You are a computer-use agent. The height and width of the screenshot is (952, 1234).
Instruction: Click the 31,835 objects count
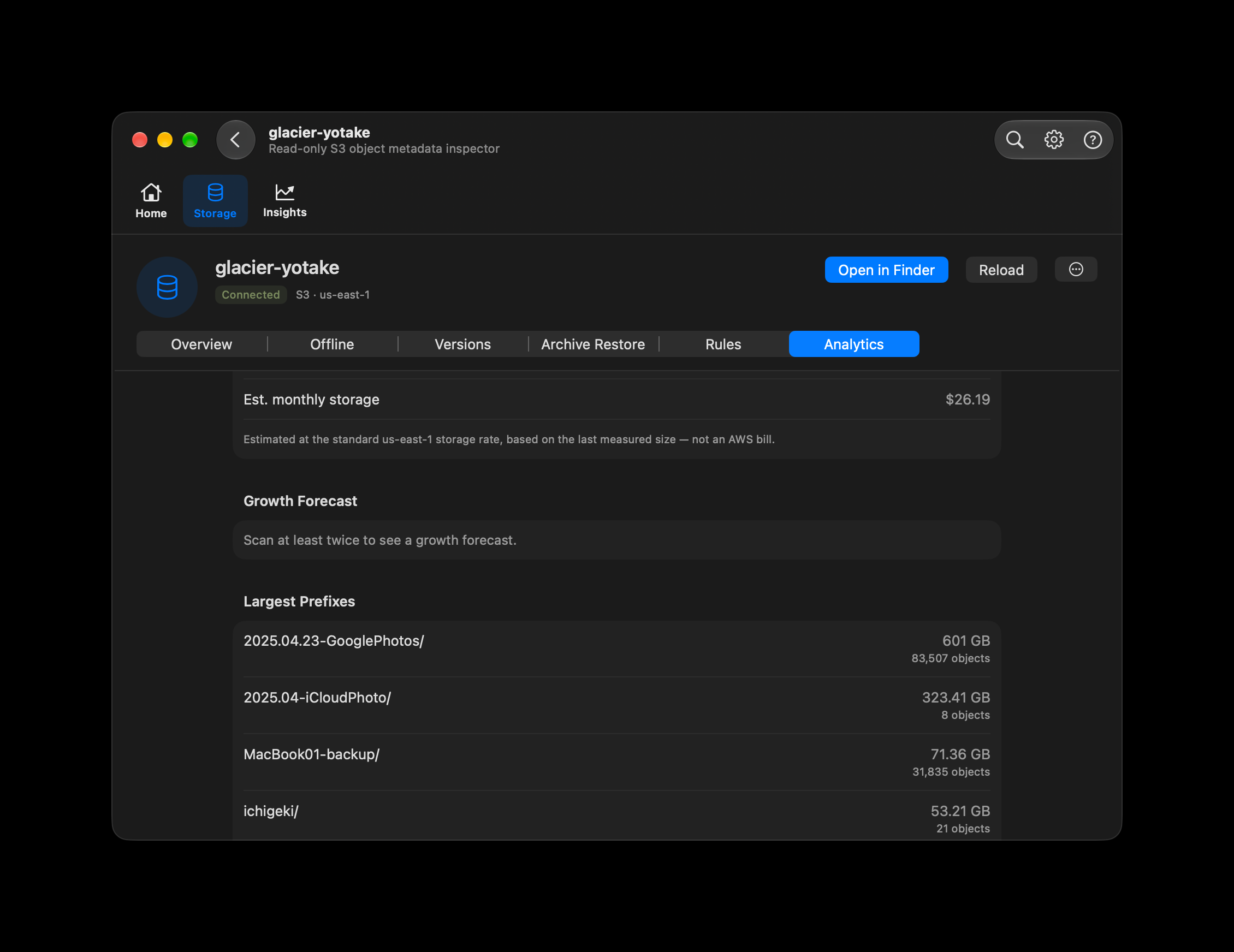[951, 772]
